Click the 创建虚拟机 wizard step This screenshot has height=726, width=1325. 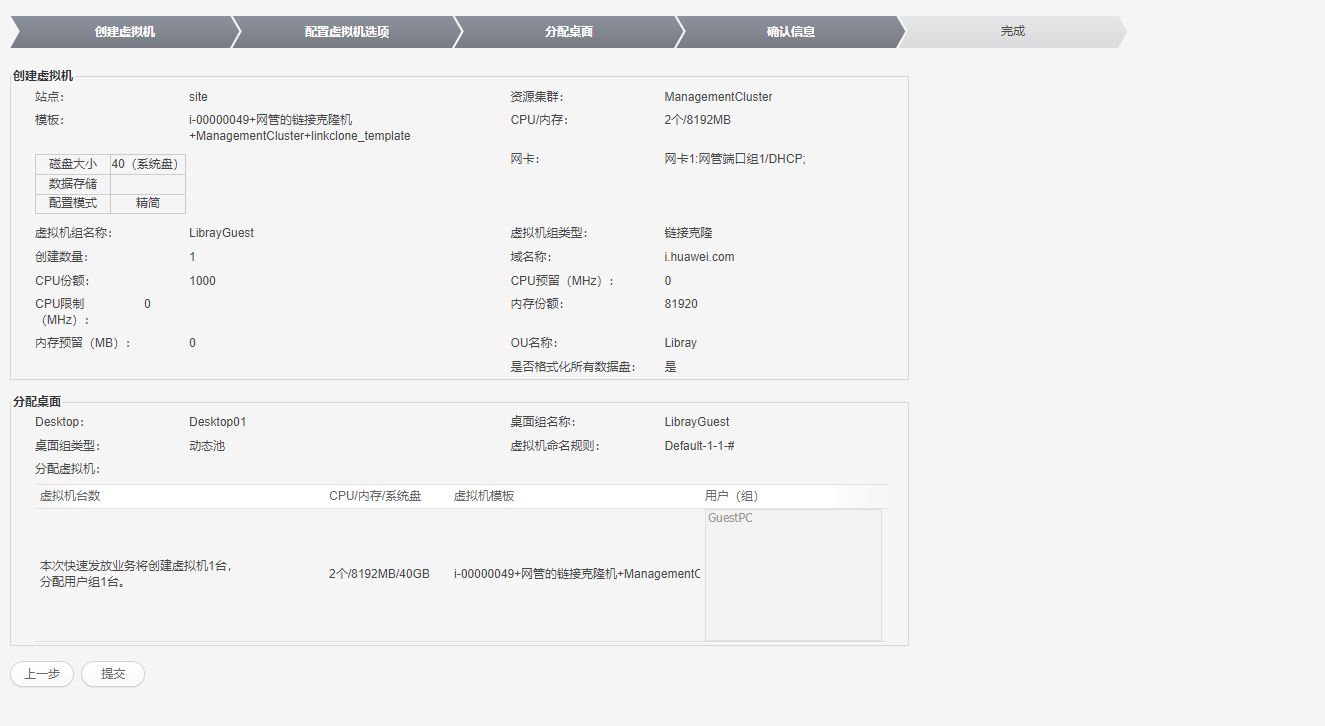pos(124,32)
